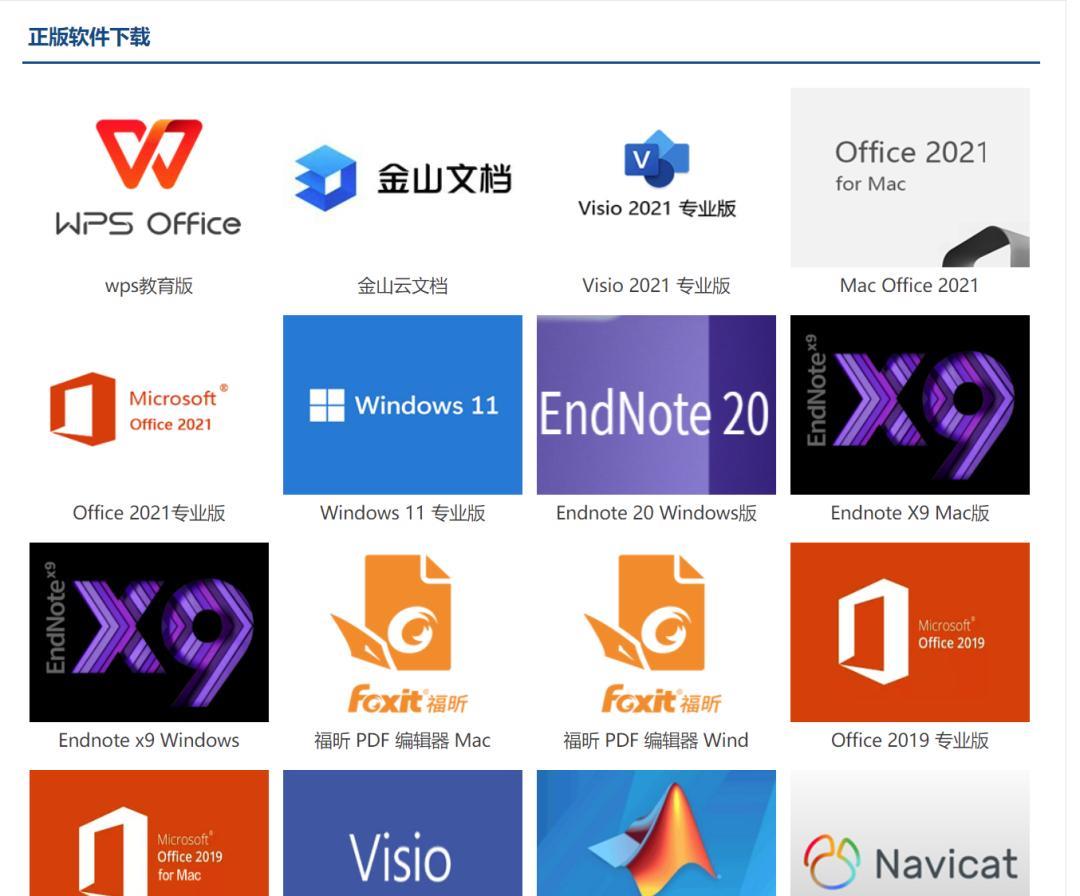Click the Visio 2021 专业版 caption link
The width and height of the screenshot is (1080, 896).
click(656, 286)
